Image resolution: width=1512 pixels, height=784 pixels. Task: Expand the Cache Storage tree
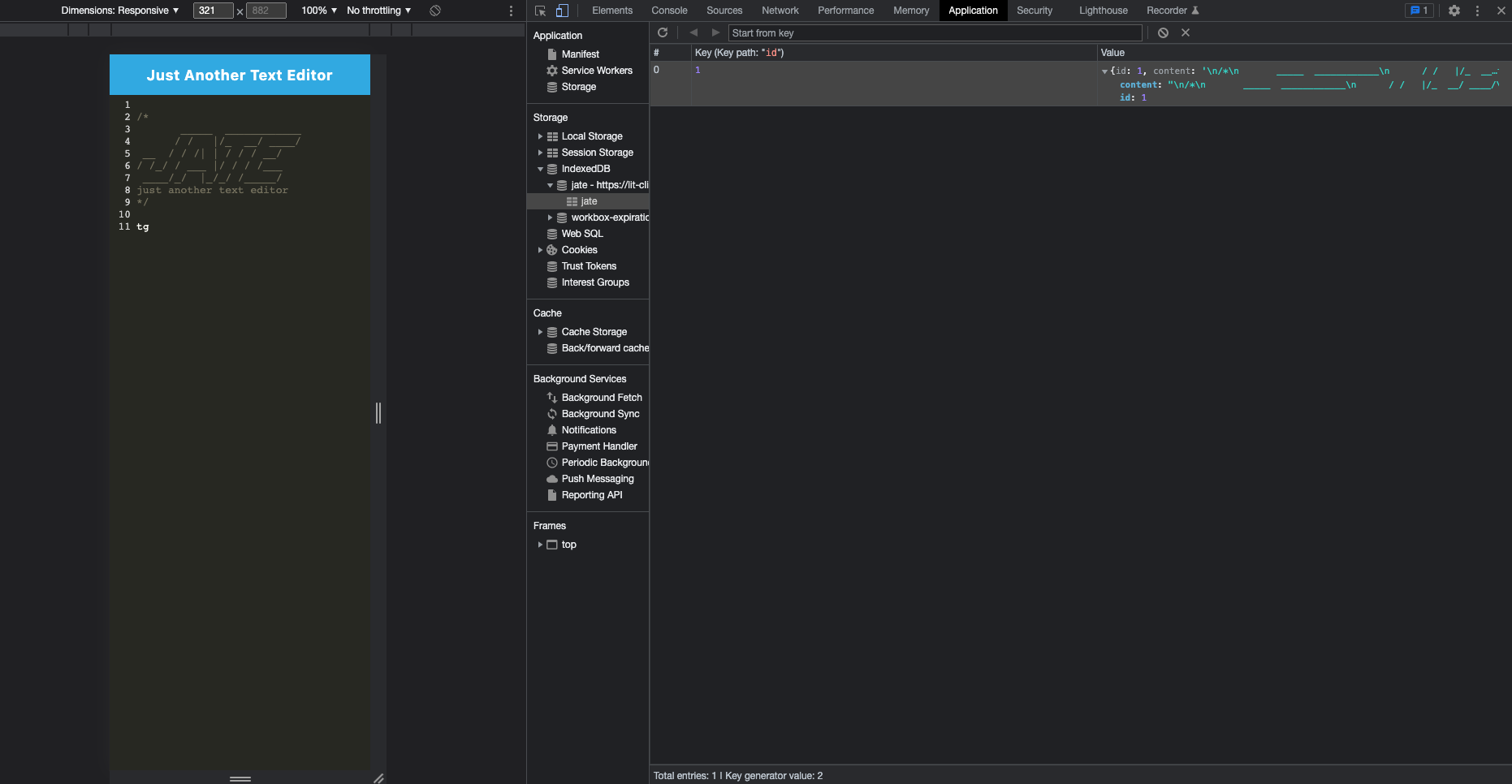[x=540, y=332]
